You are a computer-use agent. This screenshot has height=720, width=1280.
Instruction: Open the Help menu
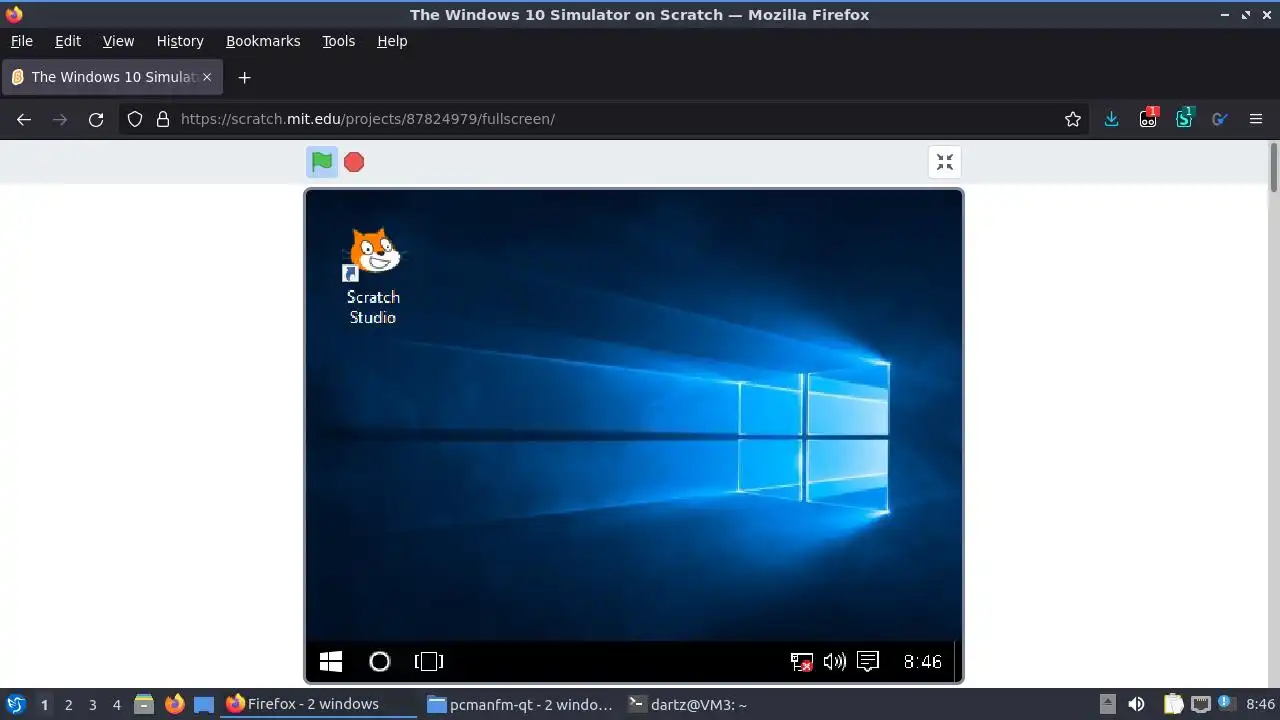(392, 41)
